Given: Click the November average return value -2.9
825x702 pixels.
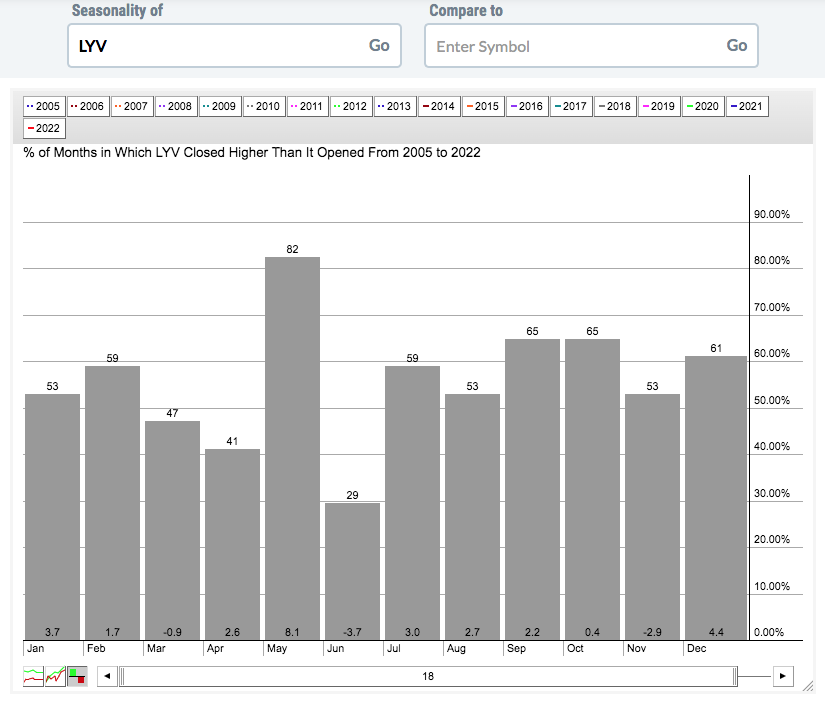Looking at the screenshot, I should click(x=652, y=632).
